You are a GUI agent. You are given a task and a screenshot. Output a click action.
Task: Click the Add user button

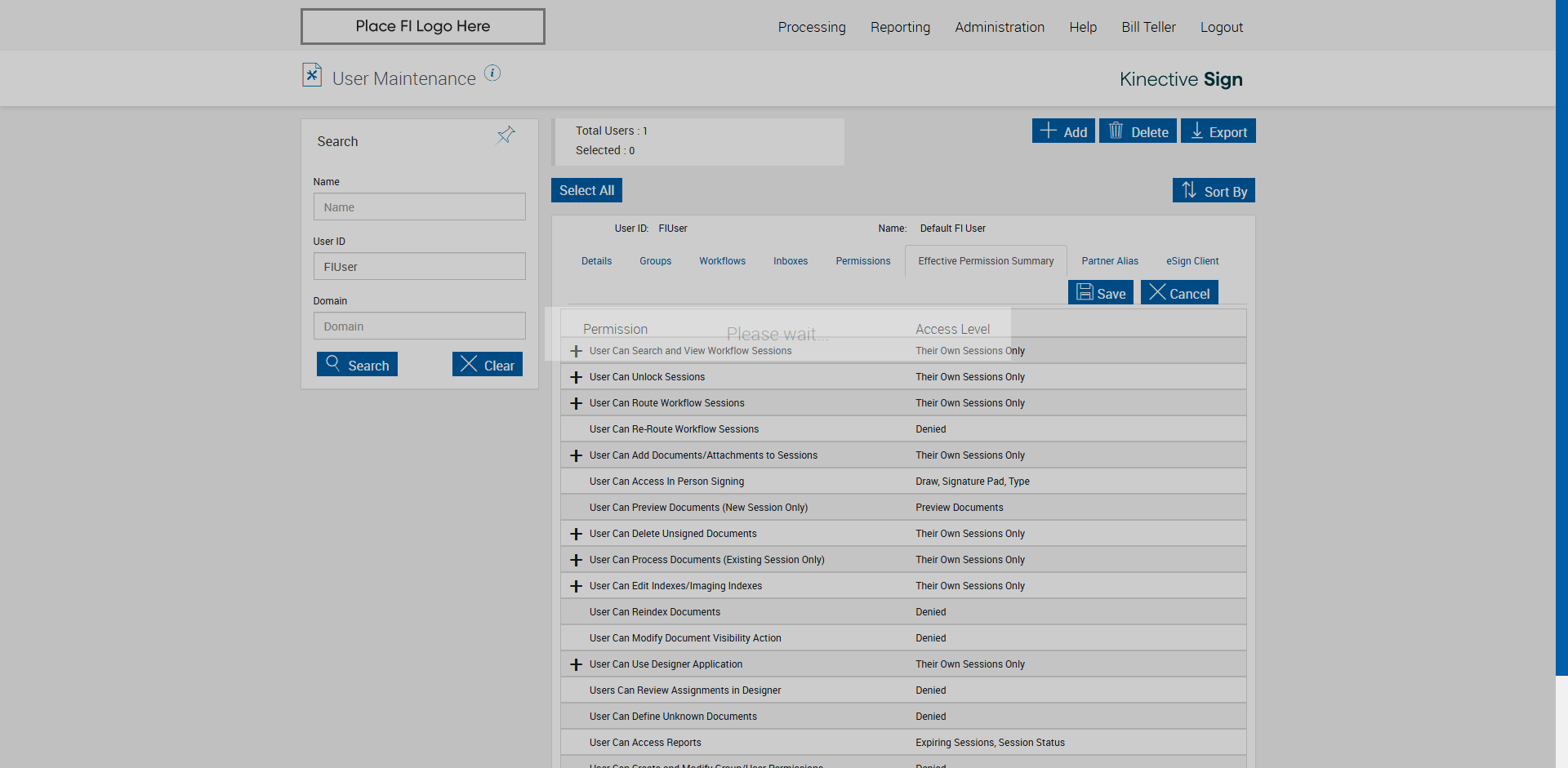tap(1063, 131)
